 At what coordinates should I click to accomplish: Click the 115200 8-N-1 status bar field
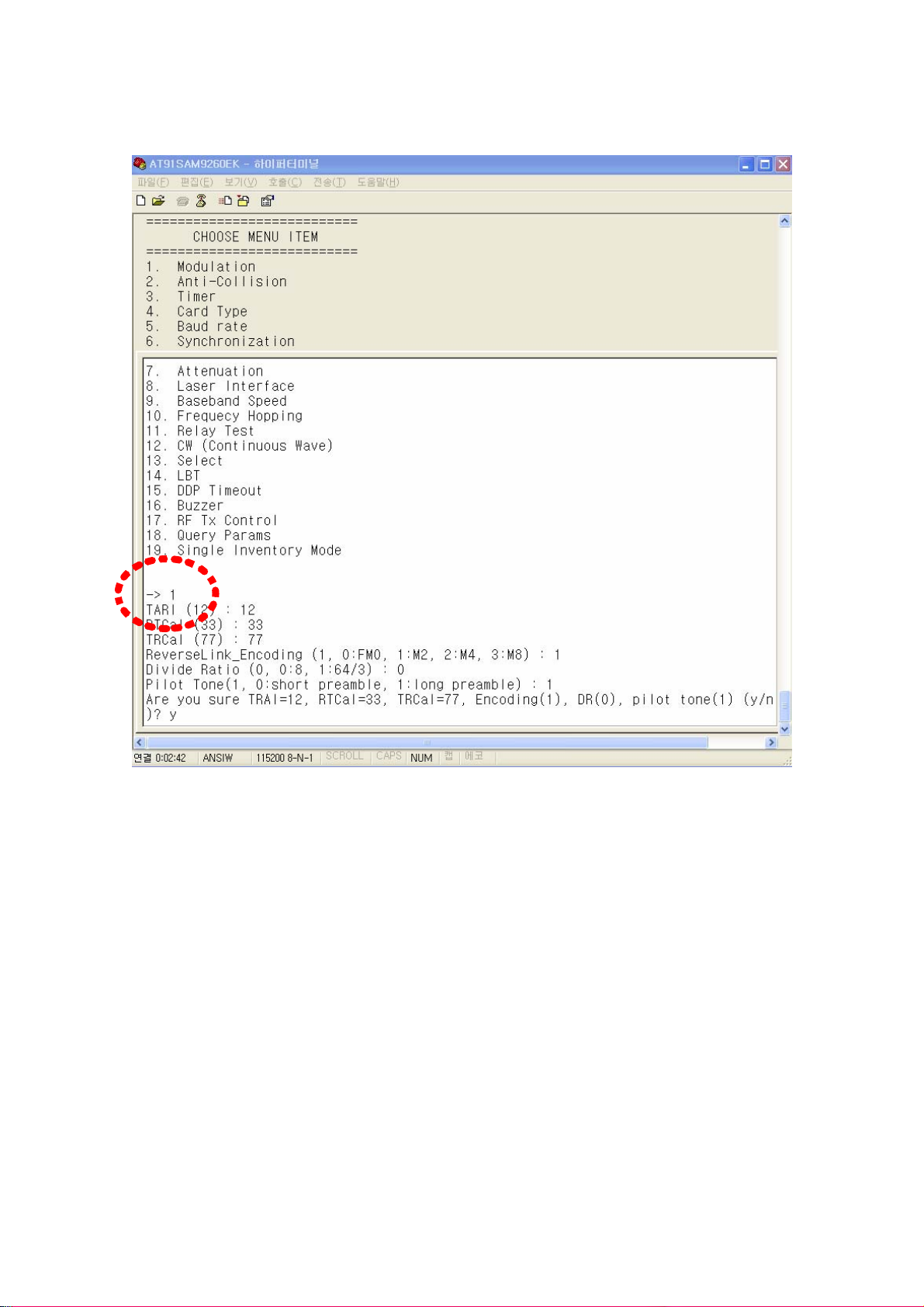(284, 758)
